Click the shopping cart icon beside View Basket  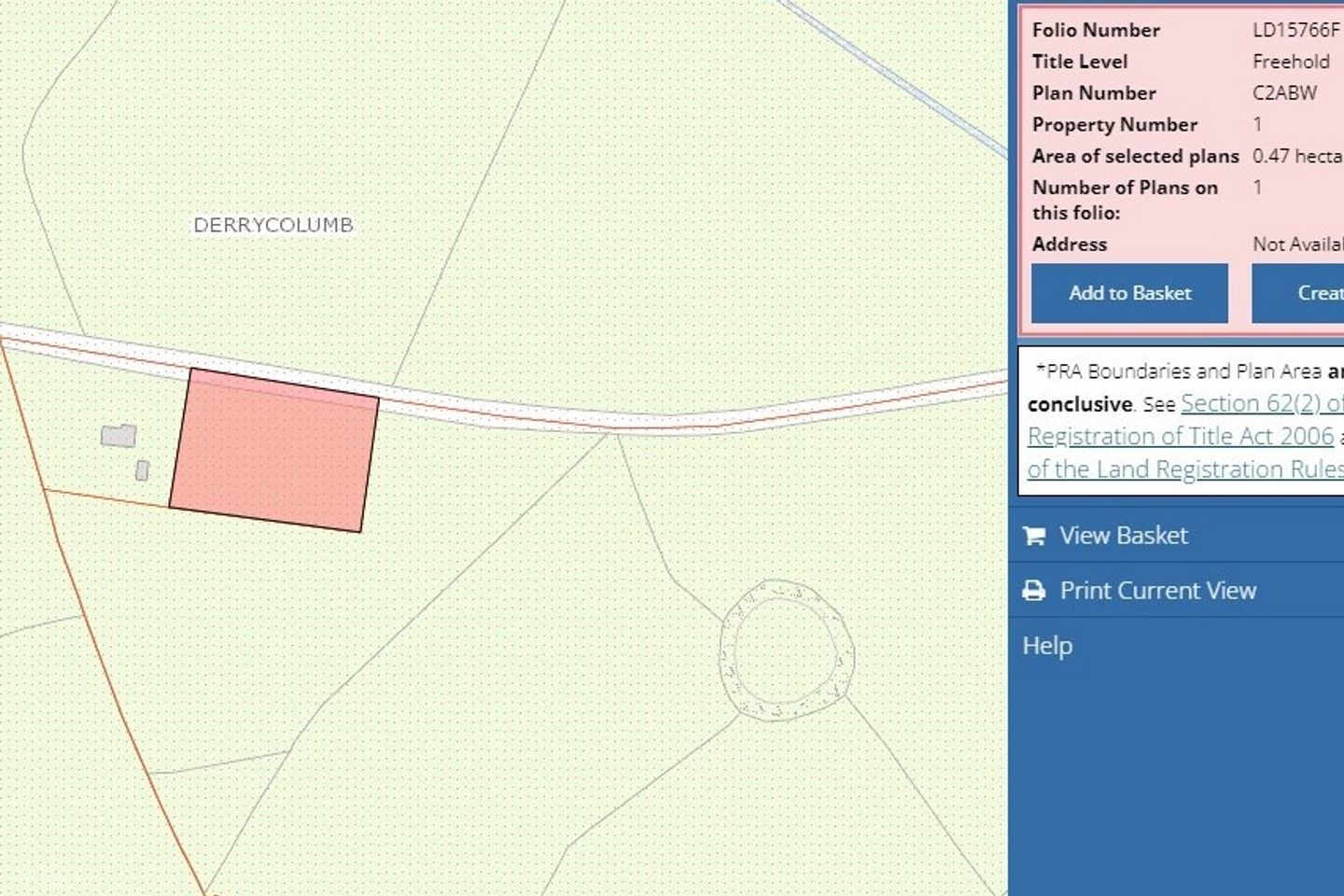tap(1033, 536)
